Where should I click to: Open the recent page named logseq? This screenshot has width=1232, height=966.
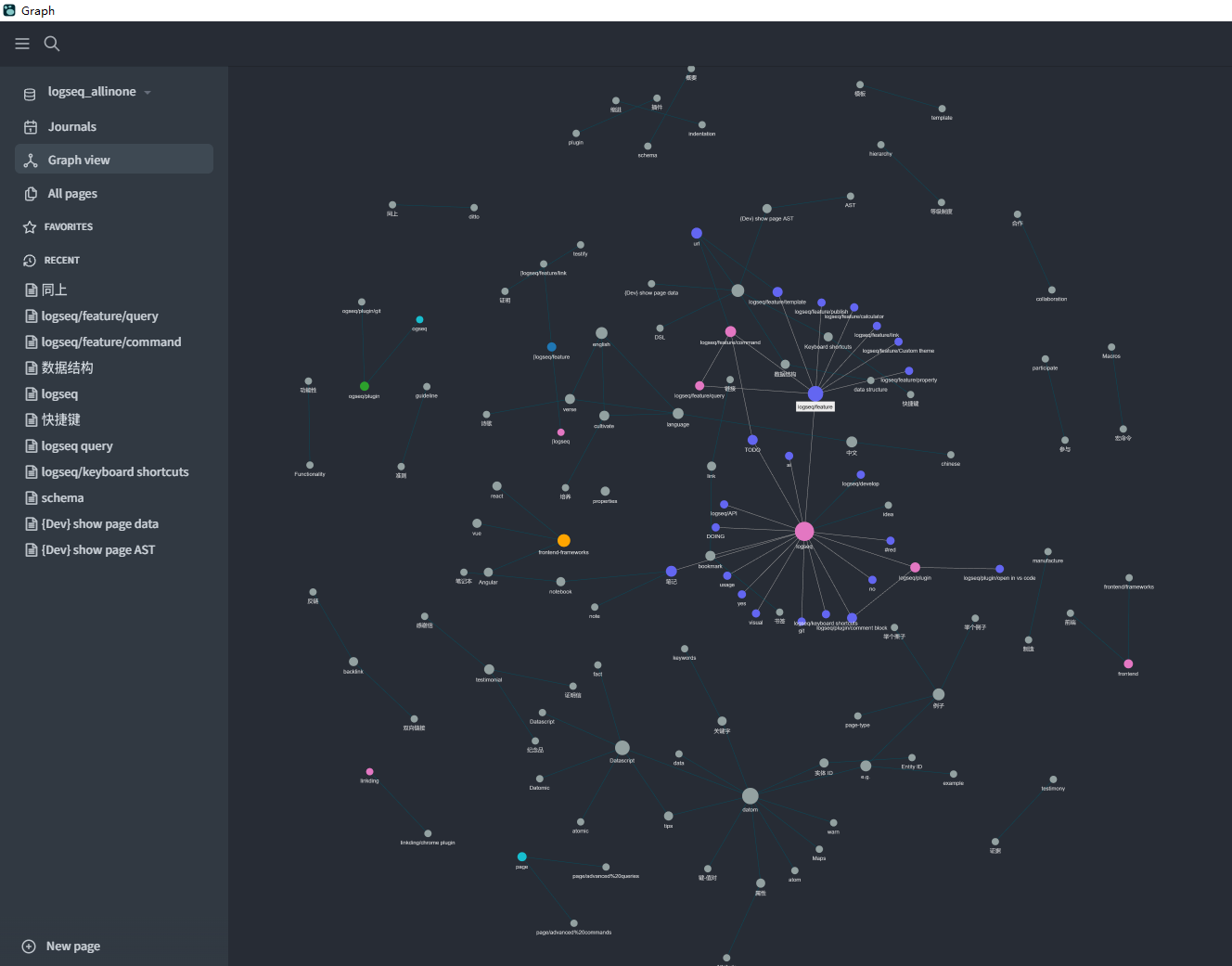[59, 393]
